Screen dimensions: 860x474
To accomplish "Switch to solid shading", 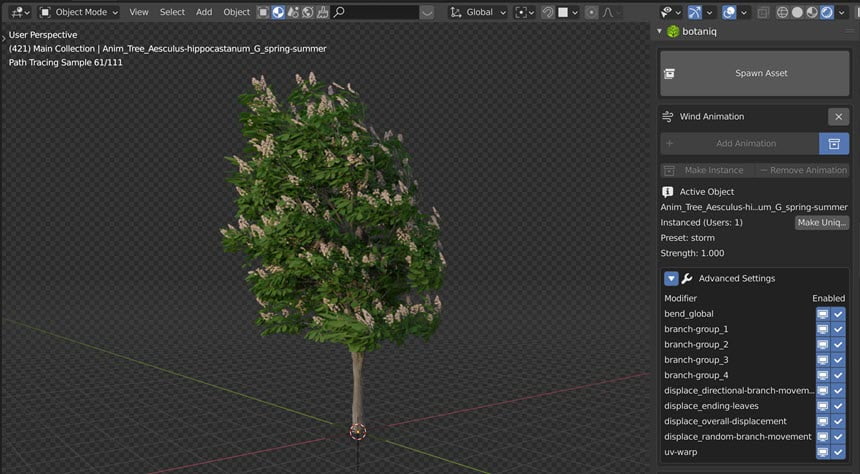I will (797, 12).
